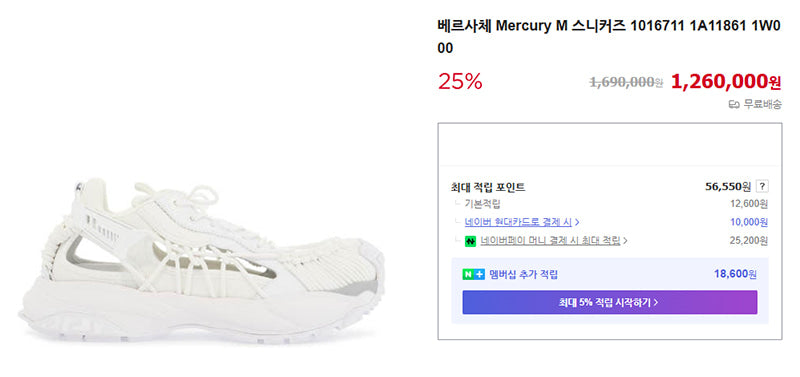Click the green Naver Pay N icon
The width and height of the screenshot is (800, 377).
click(470, 241)
